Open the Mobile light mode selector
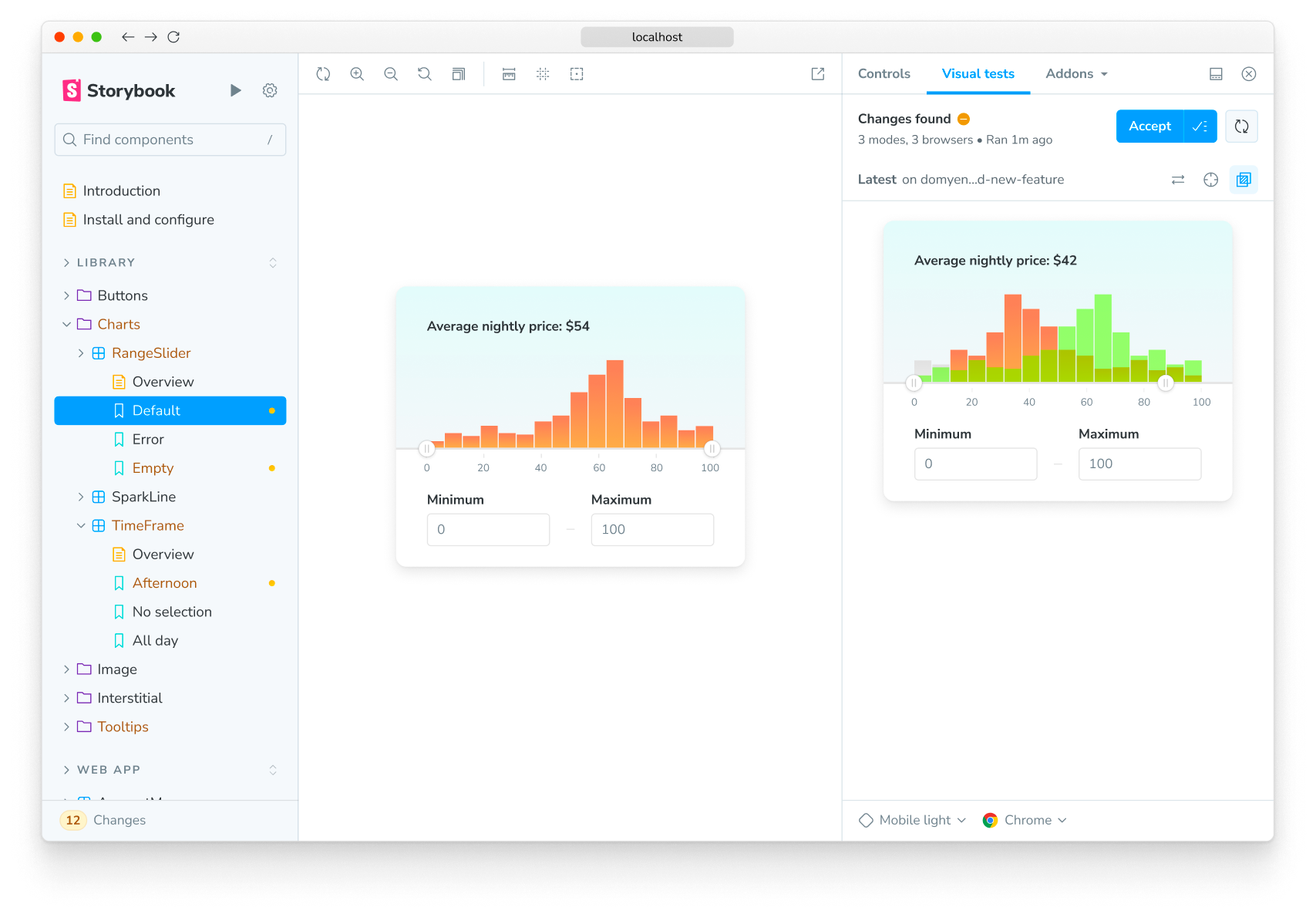Viewport: 1316px width, 914px height. [x=913, y=820]
